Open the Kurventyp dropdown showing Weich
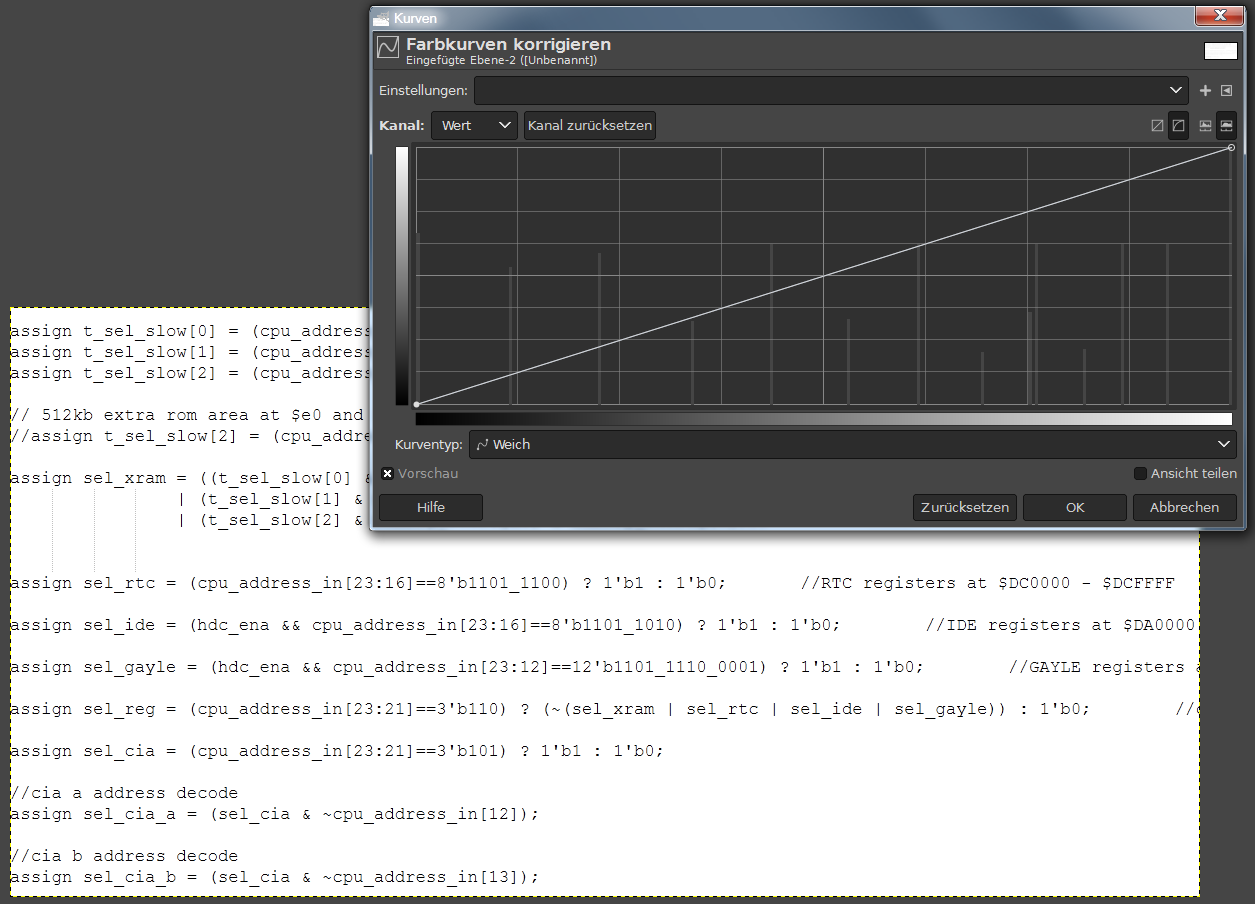This screenshot has height=904, width=1255. coord(852,444)
